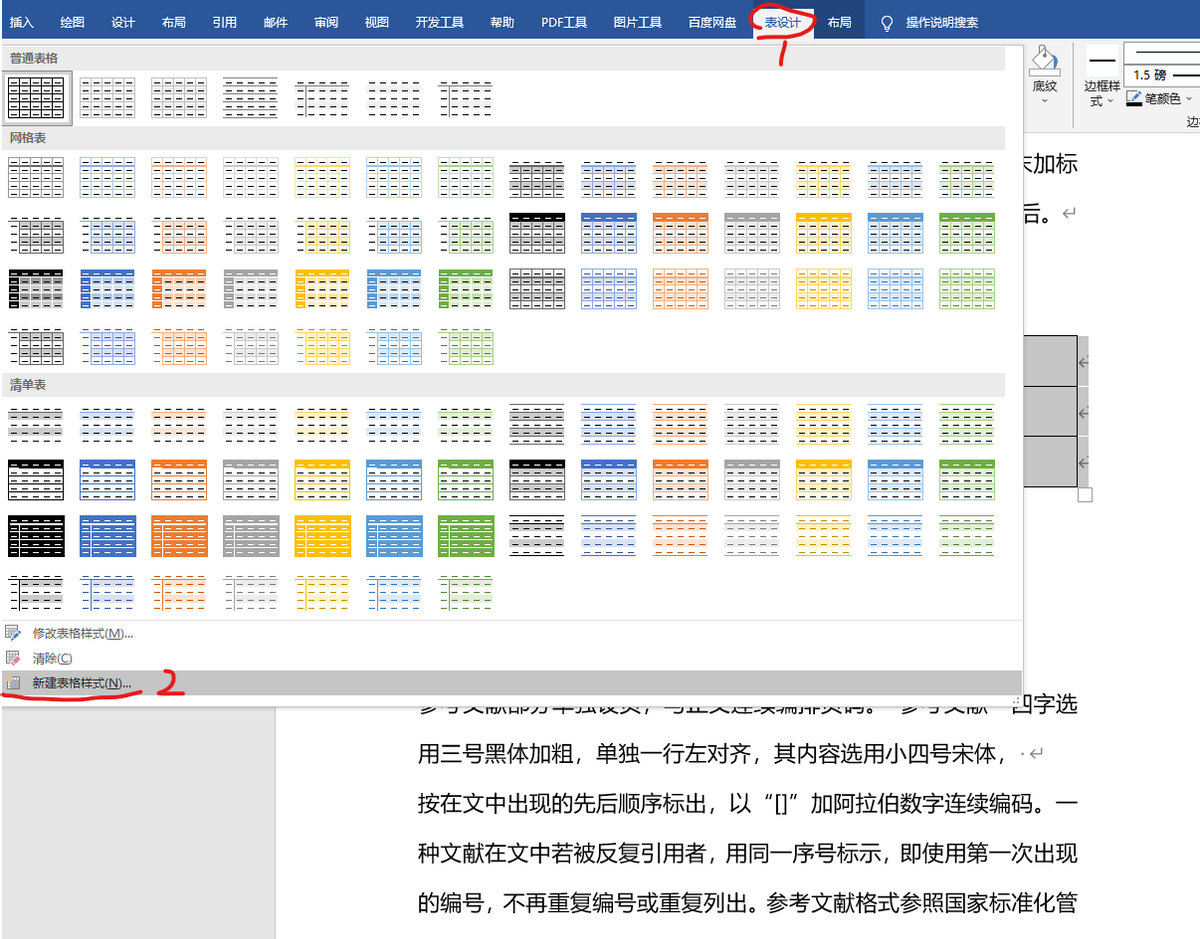The image size is (1200, 939).
Task: Open the 设计 ribbon tab
Action: coord(123,22)
